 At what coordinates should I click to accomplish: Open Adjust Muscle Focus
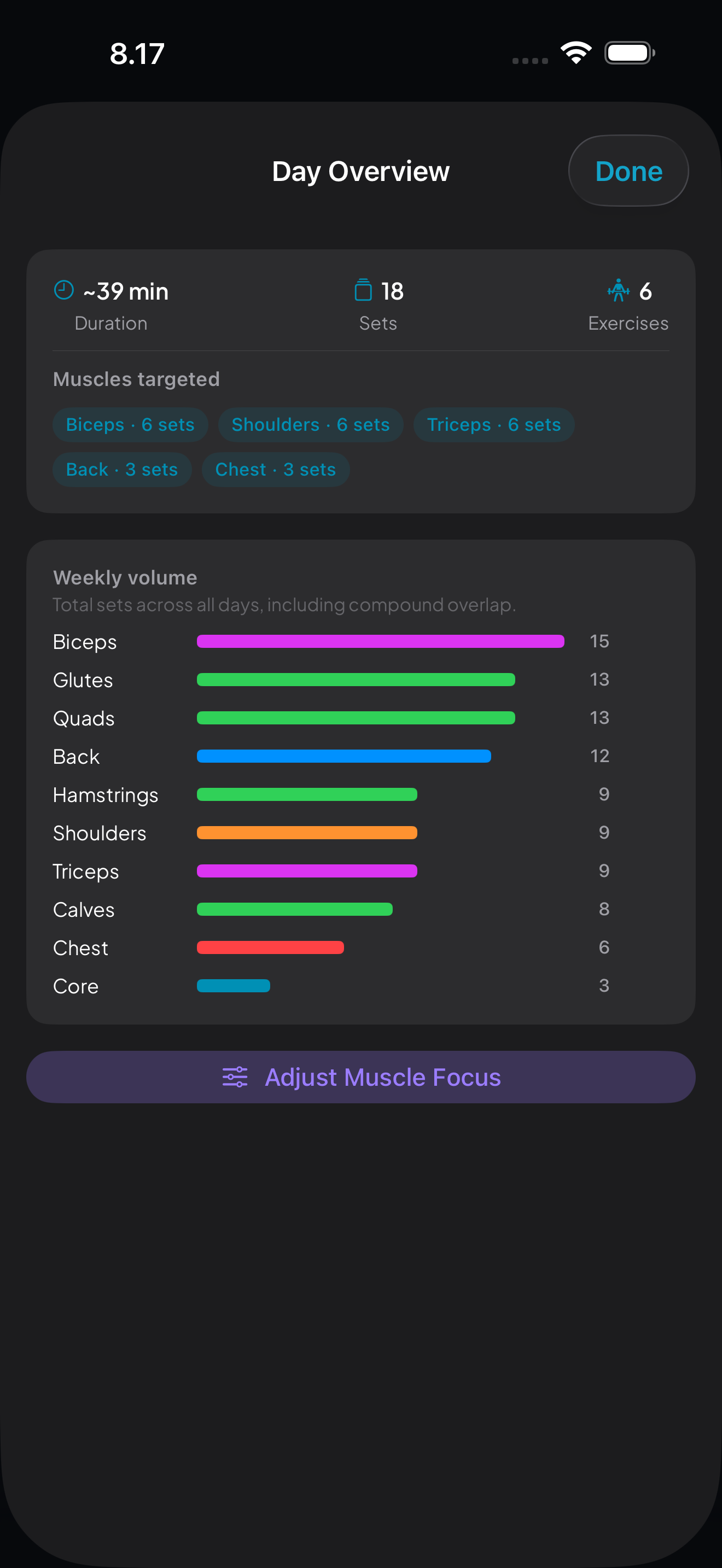[x=361, y=1076]
